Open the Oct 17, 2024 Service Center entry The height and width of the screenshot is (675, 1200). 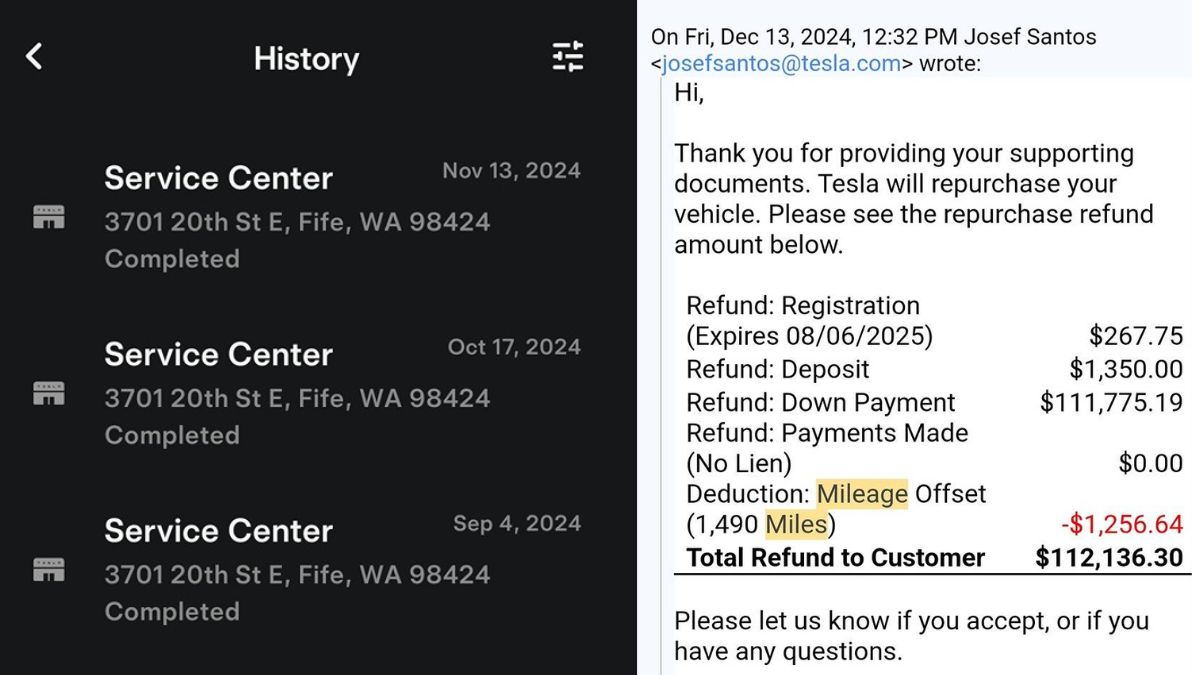[x=218, y=355]
